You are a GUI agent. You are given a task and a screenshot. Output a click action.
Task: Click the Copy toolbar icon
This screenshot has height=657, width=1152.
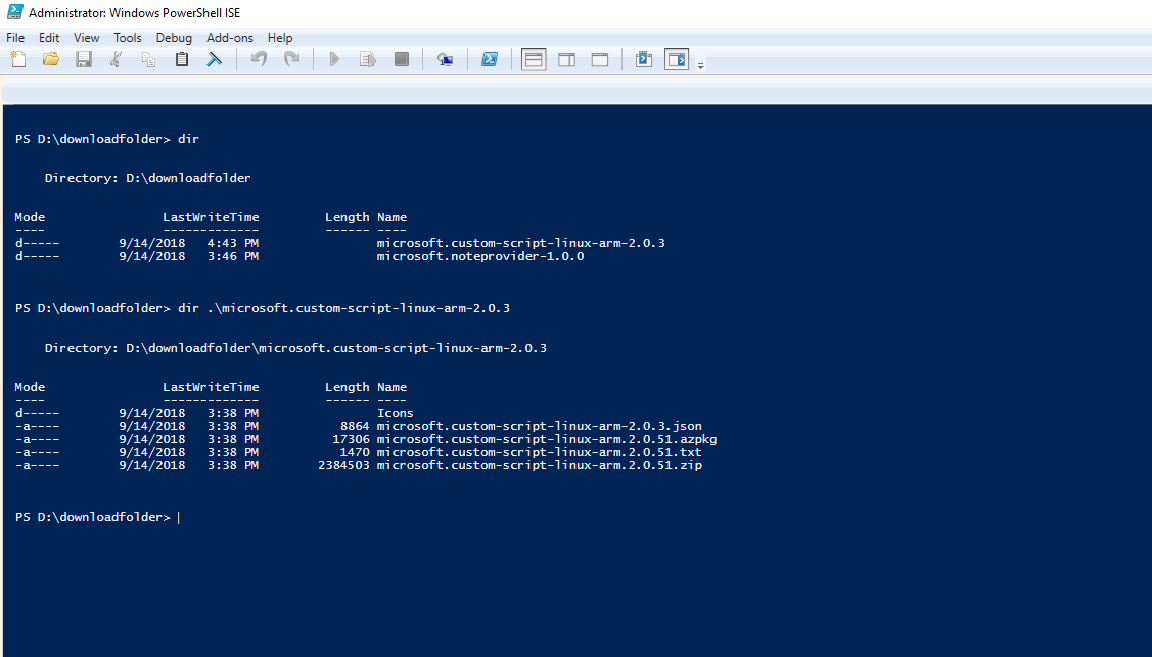148,60
